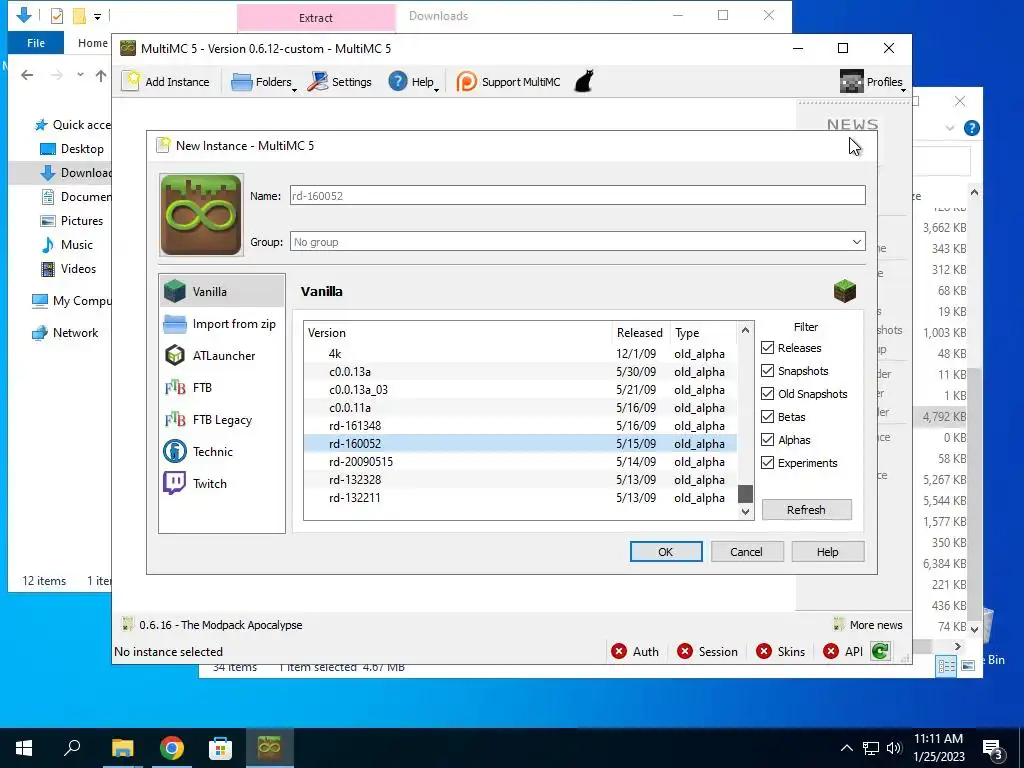Select version rd-161348 in the list
Image resolution: width=1024 pixels, height=768 pixels.
(x=520, y=426)
